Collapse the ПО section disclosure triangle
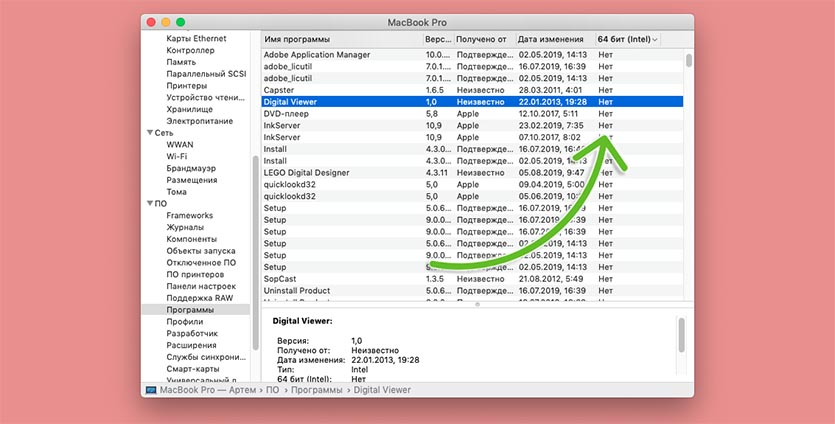Image resolution: width=835 pixels, height=424 pixels. click(149, 203)
